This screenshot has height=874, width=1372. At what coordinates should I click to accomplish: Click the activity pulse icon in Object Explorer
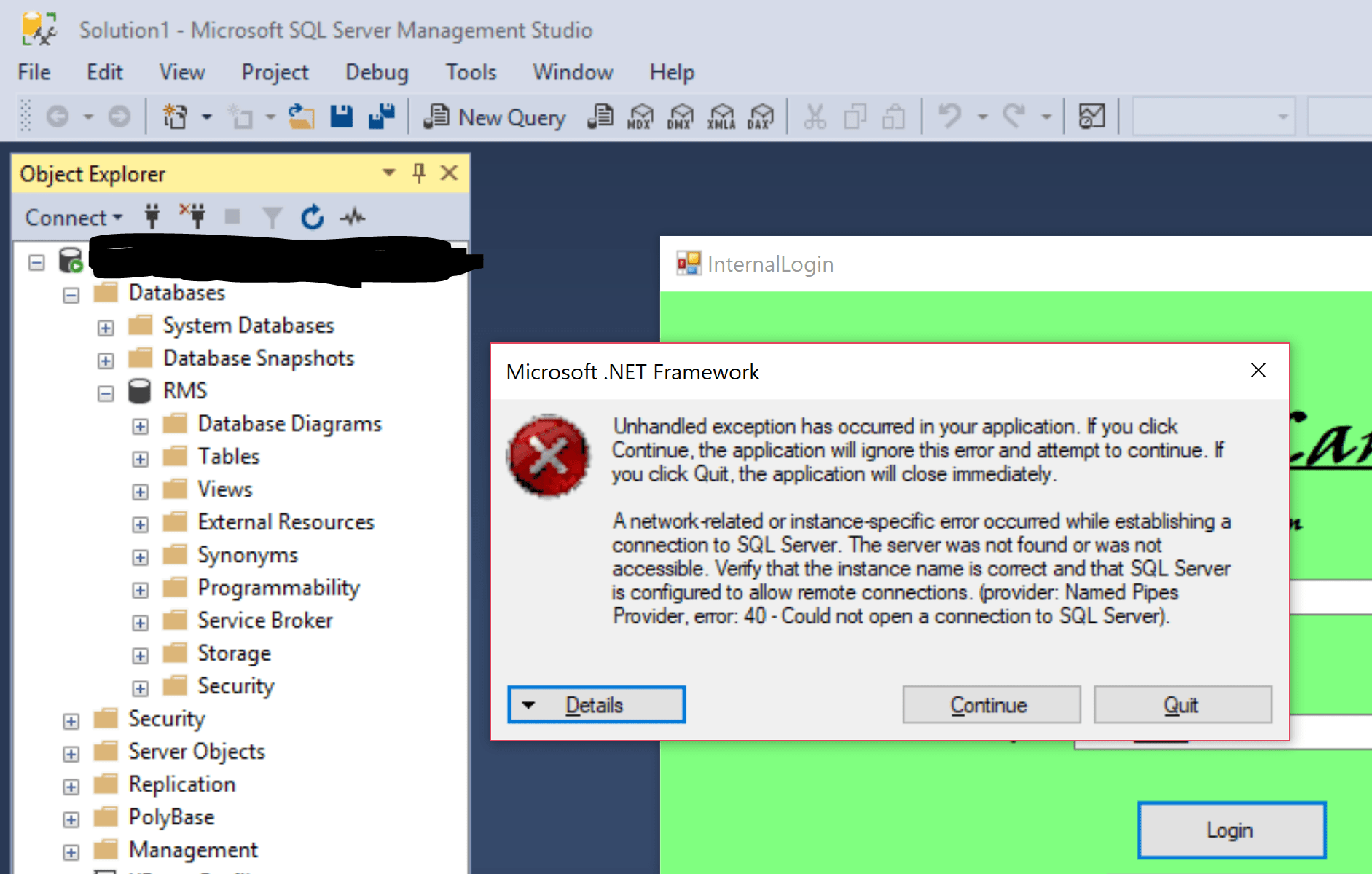point(353,216)
